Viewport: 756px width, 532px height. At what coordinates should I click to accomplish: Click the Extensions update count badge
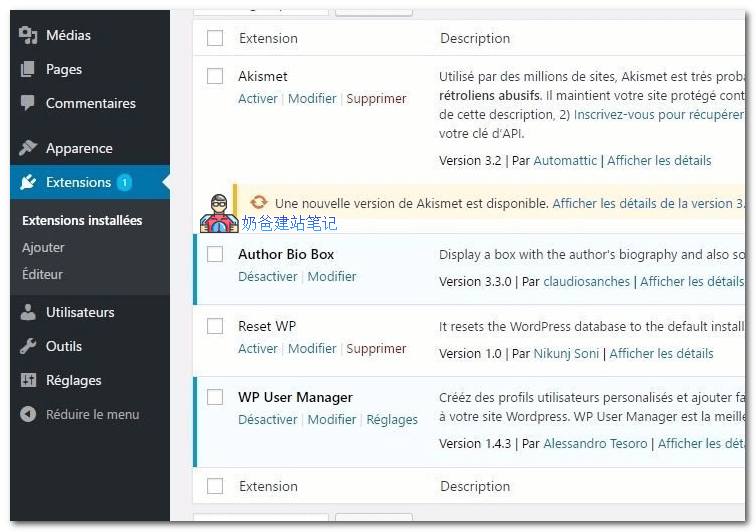click(x=124, y=182)
